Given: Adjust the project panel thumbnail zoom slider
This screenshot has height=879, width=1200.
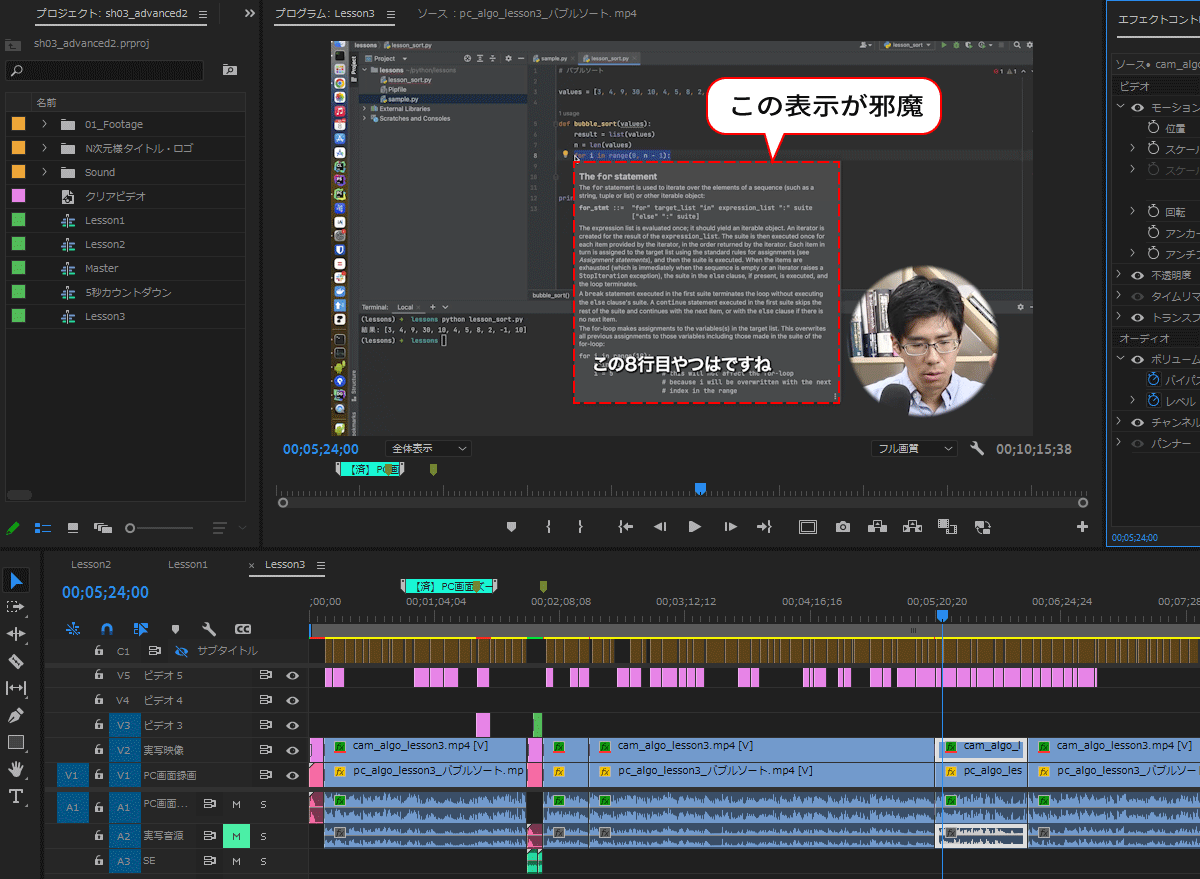Looking at the screenshot, I should pyautogui.click(x=130, y=528).
